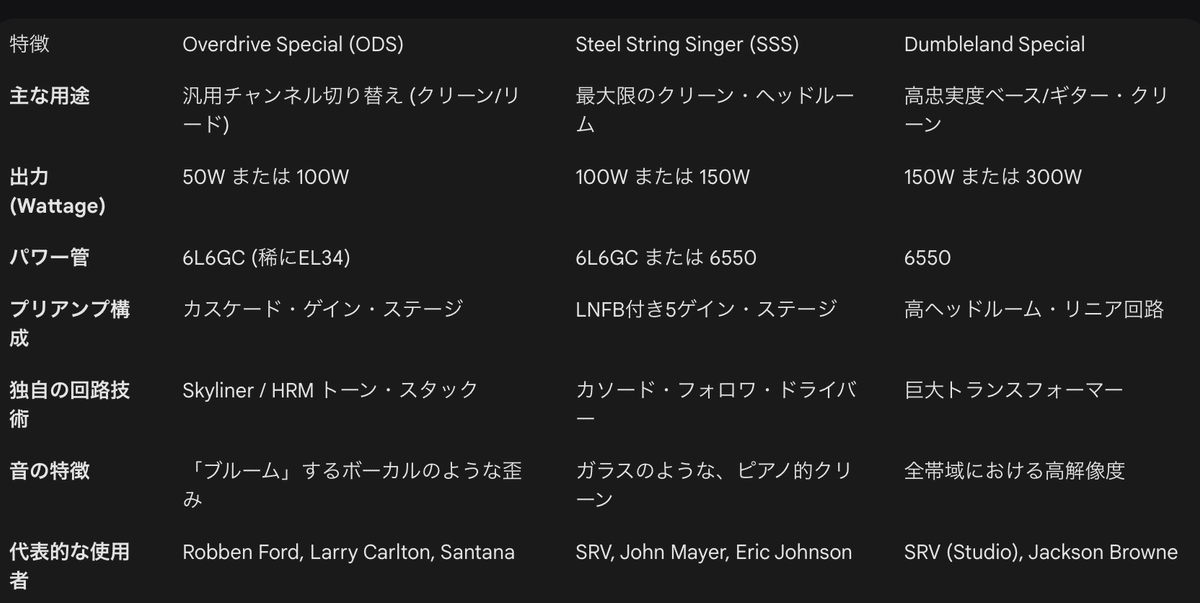Select the 出力 (Wattage) row label
Screen dimensions: 1200x603
(57, 191)
